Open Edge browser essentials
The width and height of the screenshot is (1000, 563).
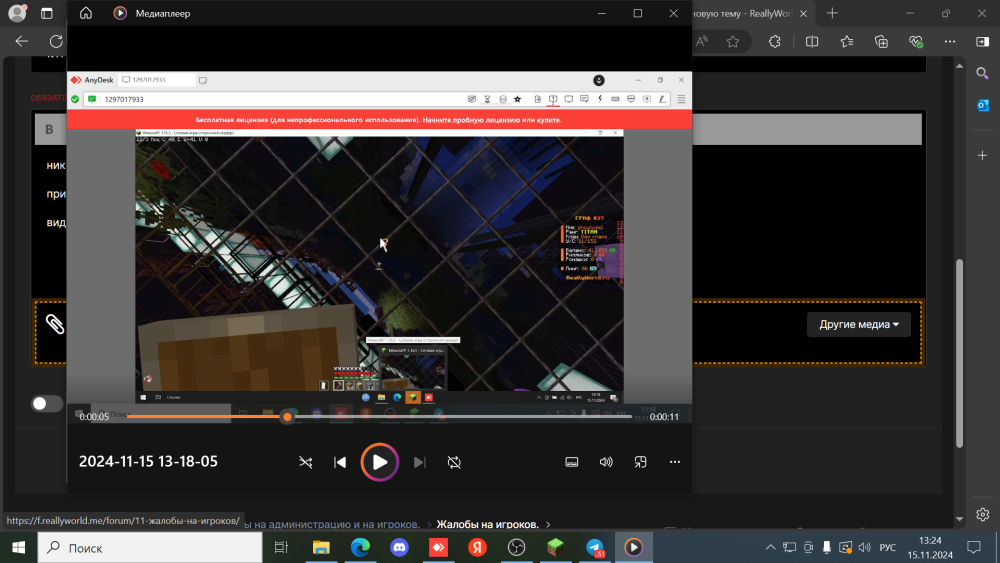[x=916, y=41]
